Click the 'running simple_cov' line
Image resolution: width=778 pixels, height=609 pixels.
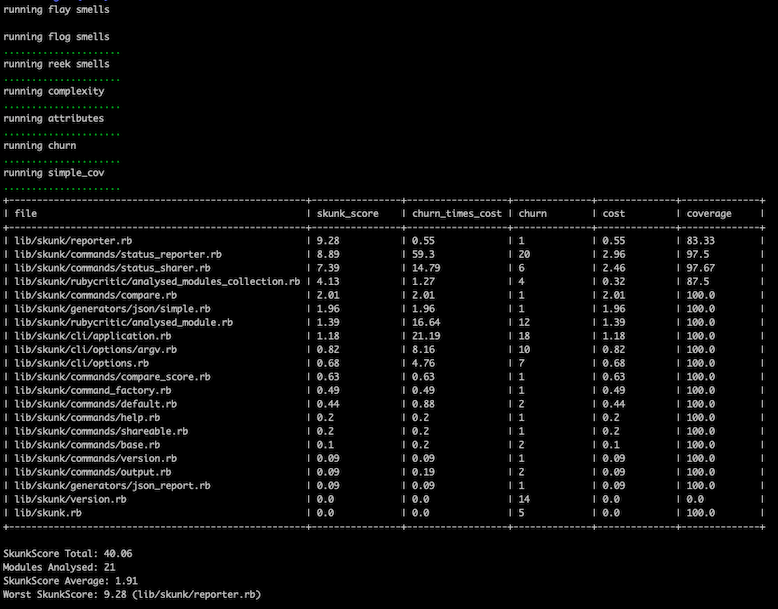[x=54, y=173]
